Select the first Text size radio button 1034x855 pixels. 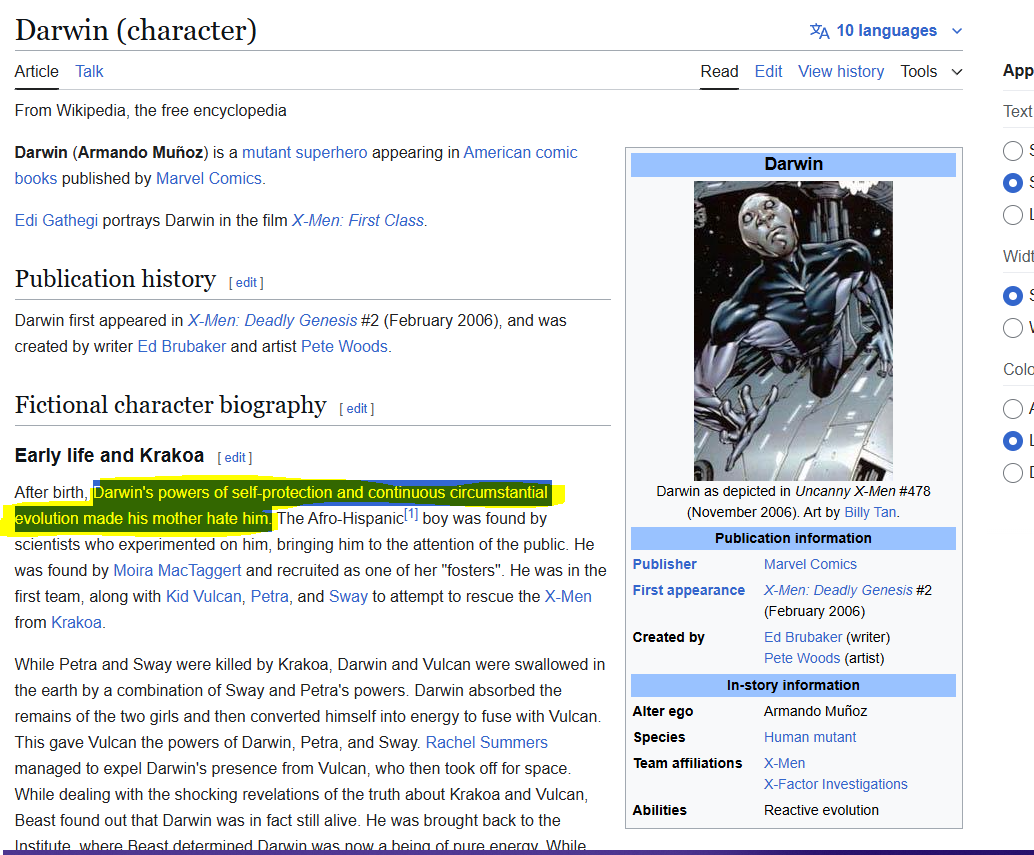[1012, 150]
